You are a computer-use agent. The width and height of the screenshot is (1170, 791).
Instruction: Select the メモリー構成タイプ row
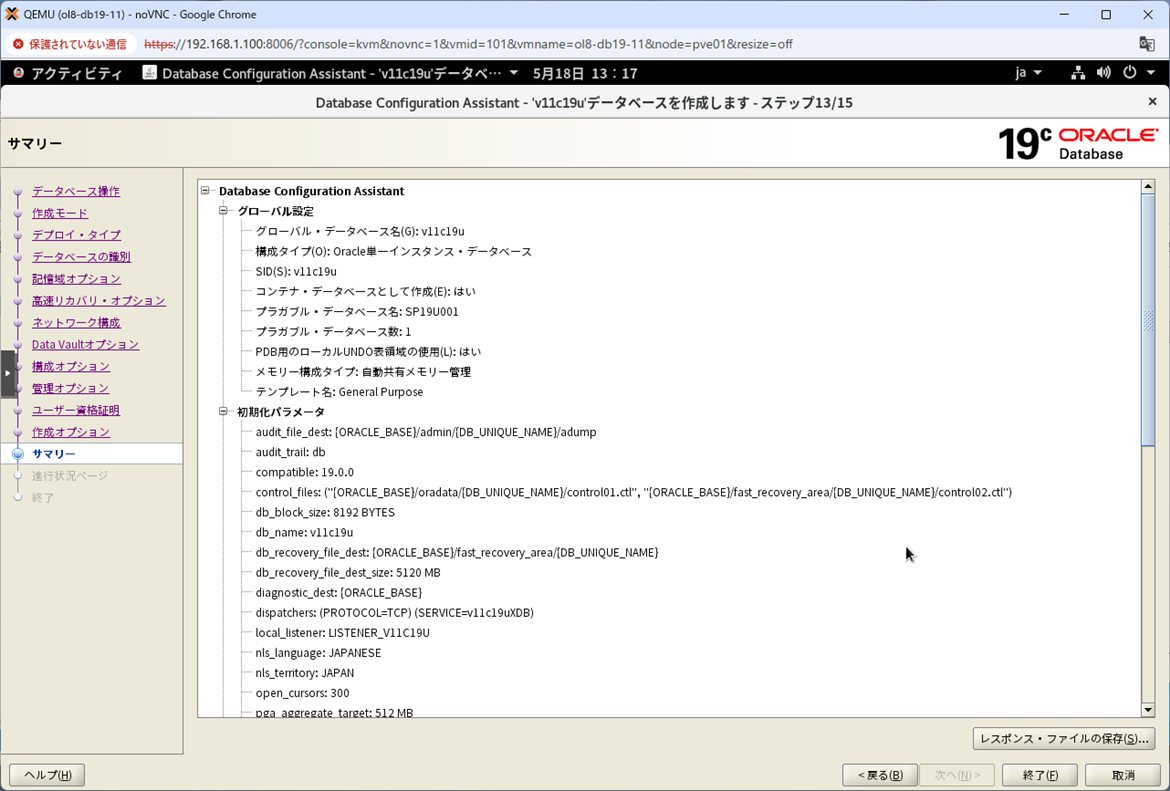363,372
